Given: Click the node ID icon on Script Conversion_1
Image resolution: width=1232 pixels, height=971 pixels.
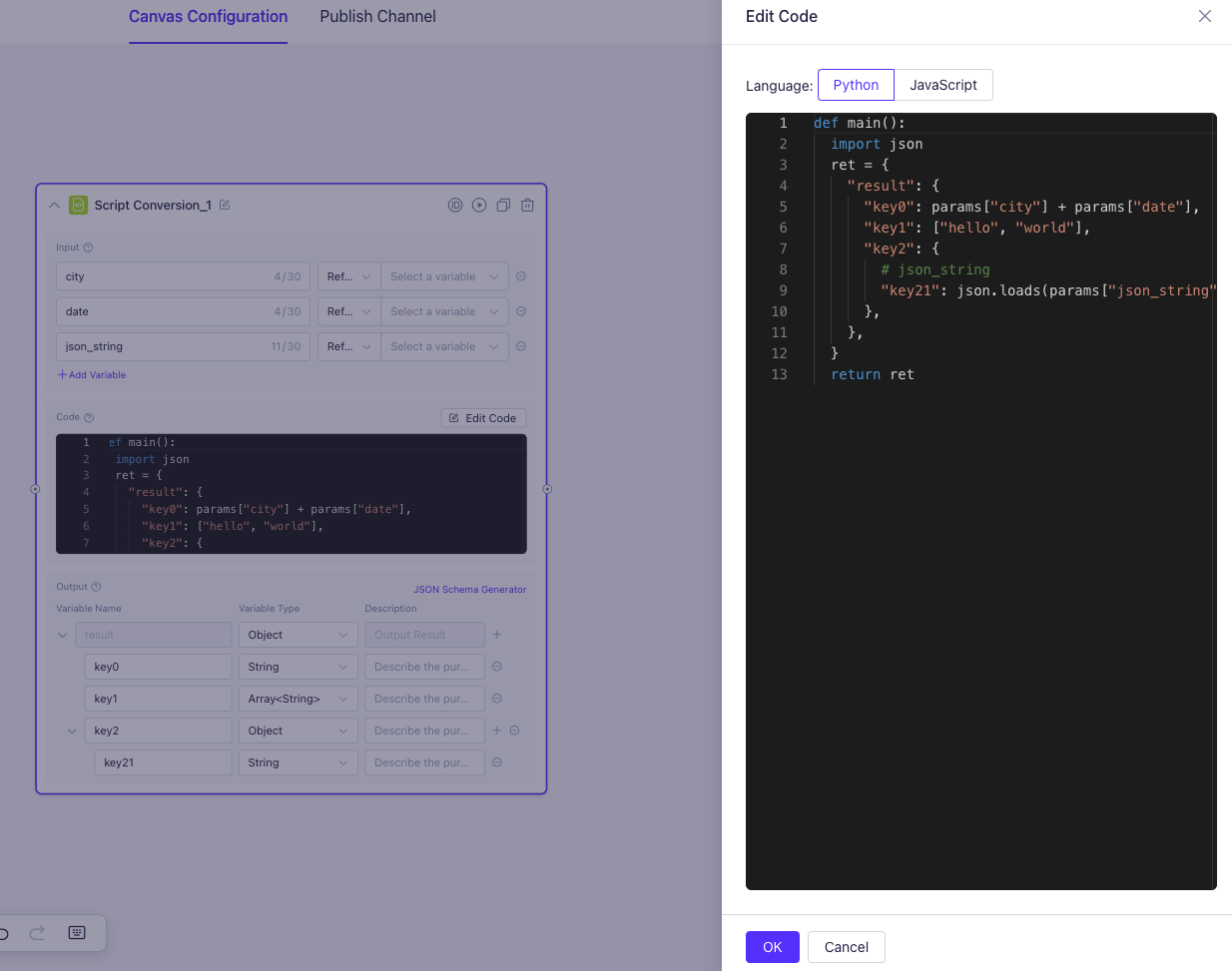Looking at the screenshot, I should point(455,205).
